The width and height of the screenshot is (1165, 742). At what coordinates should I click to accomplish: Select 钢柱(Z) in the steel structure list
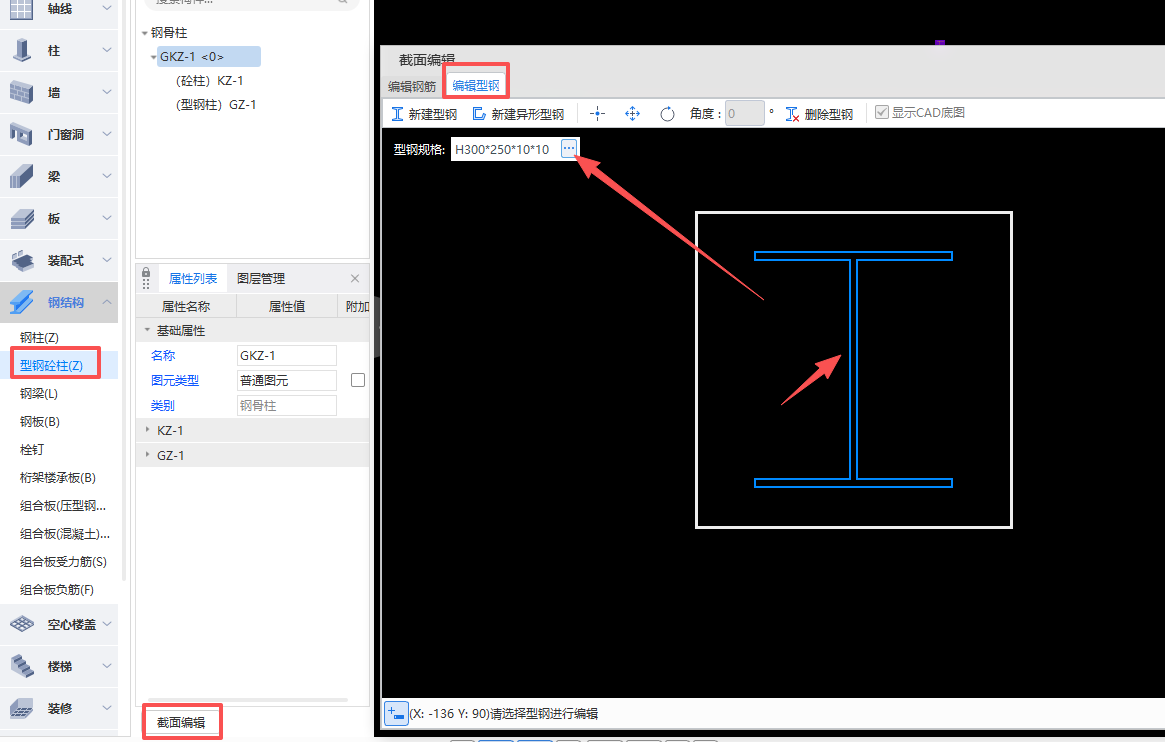tap(39, 337)
